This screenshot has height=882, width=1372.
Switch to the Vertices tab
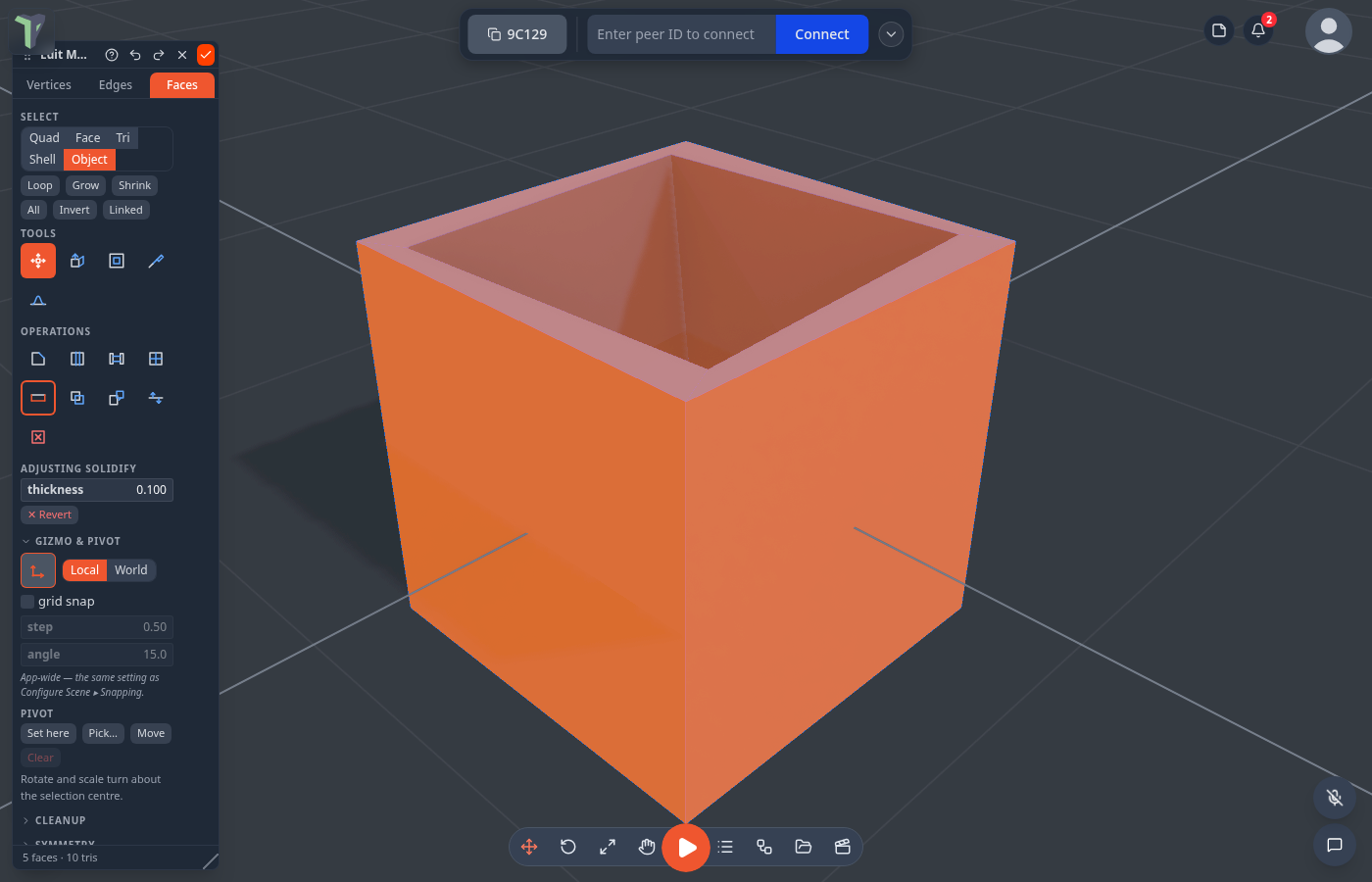49,85
